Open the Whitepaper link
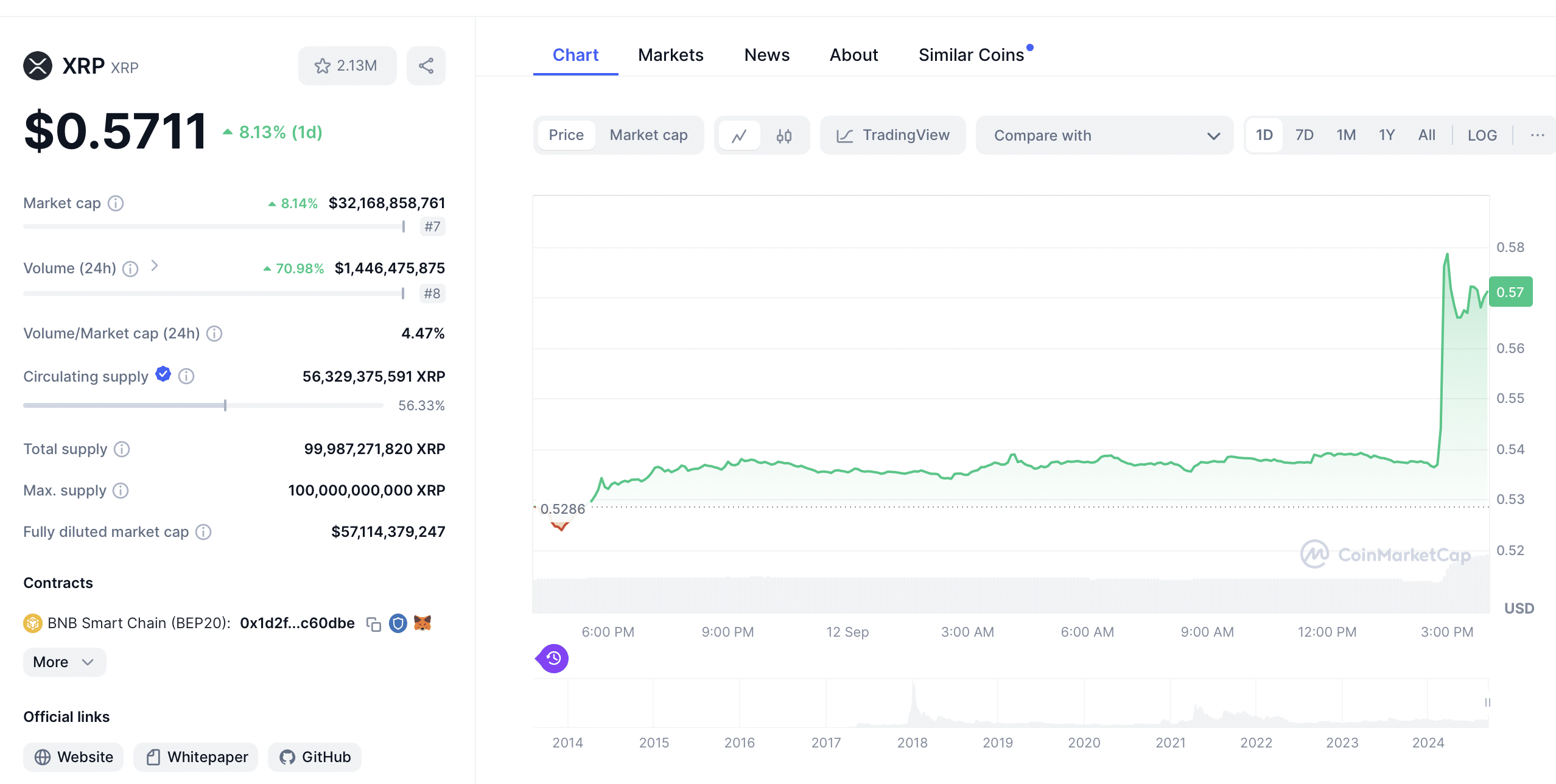Screen dimensions: 1556x784 pyautogui.click(x=196, y=757)
